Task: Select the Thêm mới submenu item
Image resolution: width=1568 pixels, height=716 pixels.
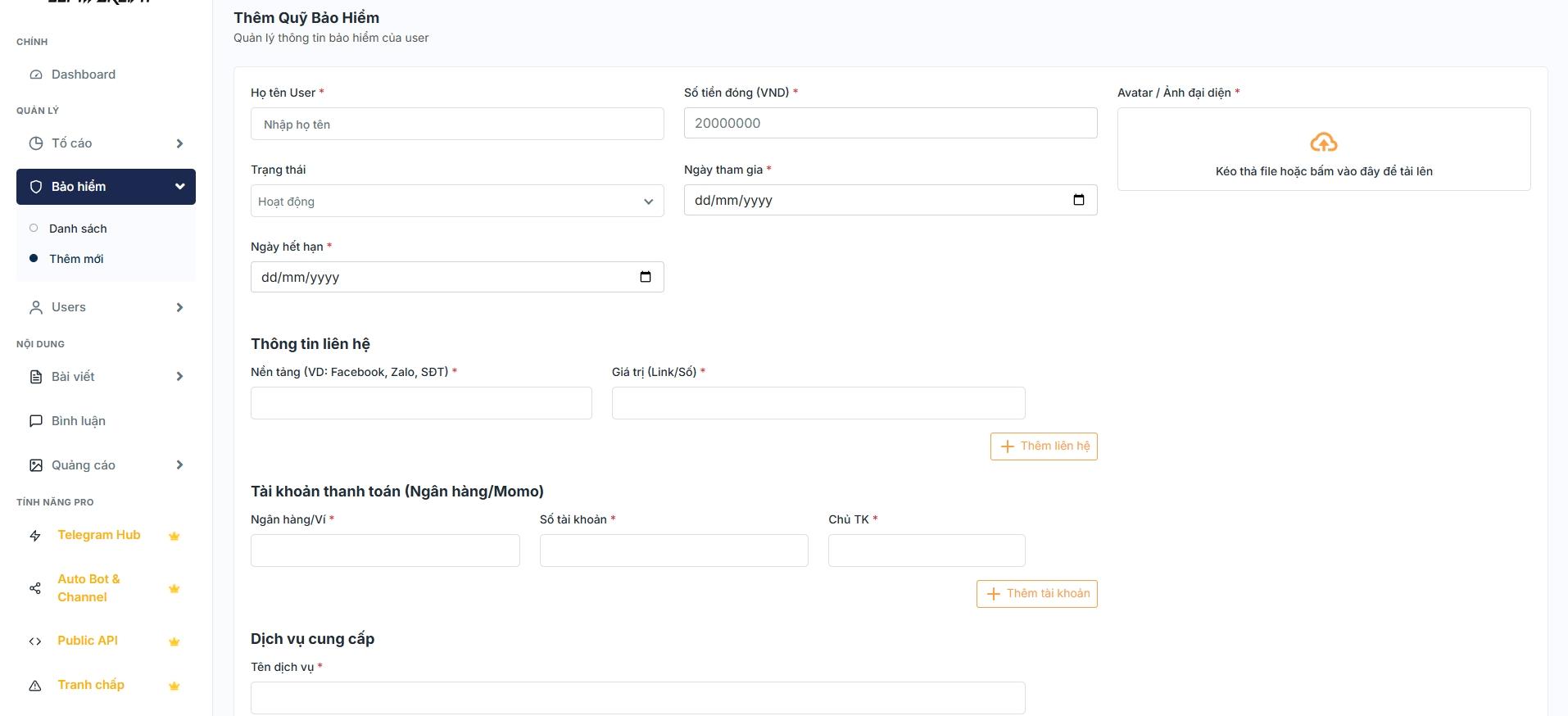Action: pyautogui.click(x=76, y=259)
